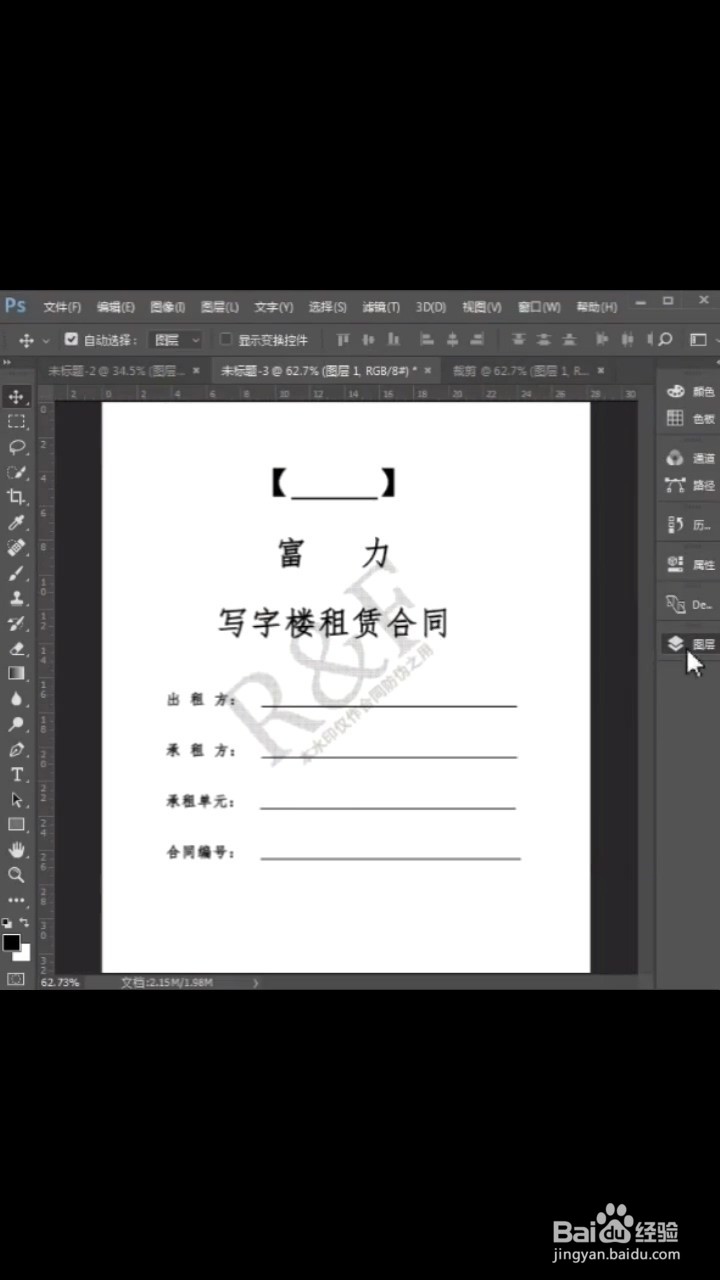
Task: Open the 帮助(H) menu
Action: tap(597, 307)
